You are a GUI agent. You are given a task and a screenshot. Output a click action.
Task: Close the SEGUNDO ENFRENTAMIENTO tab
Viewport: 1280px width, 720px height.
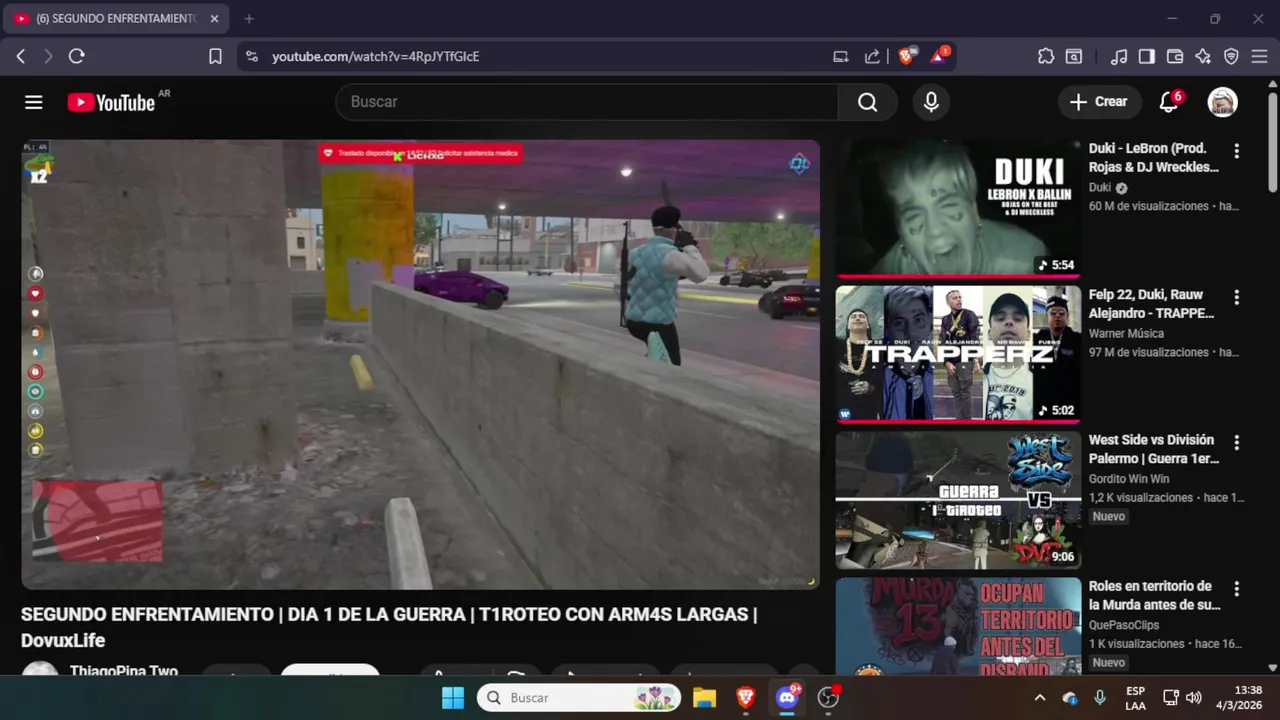[x=214, y=19]
